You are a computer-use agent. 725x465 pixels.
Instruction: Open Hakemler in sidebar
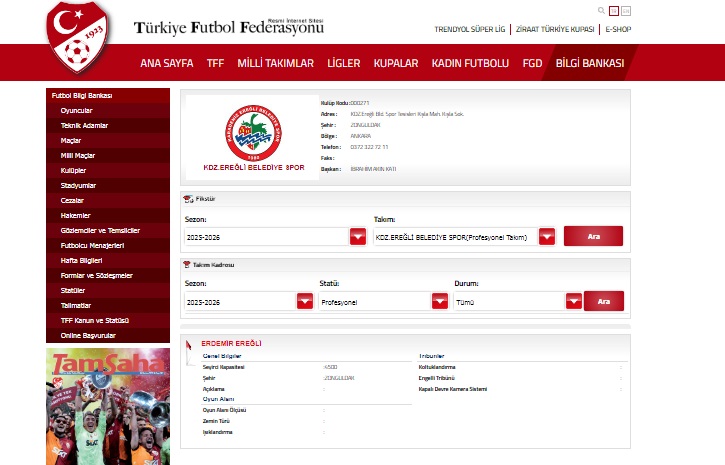tap(108, 215)
